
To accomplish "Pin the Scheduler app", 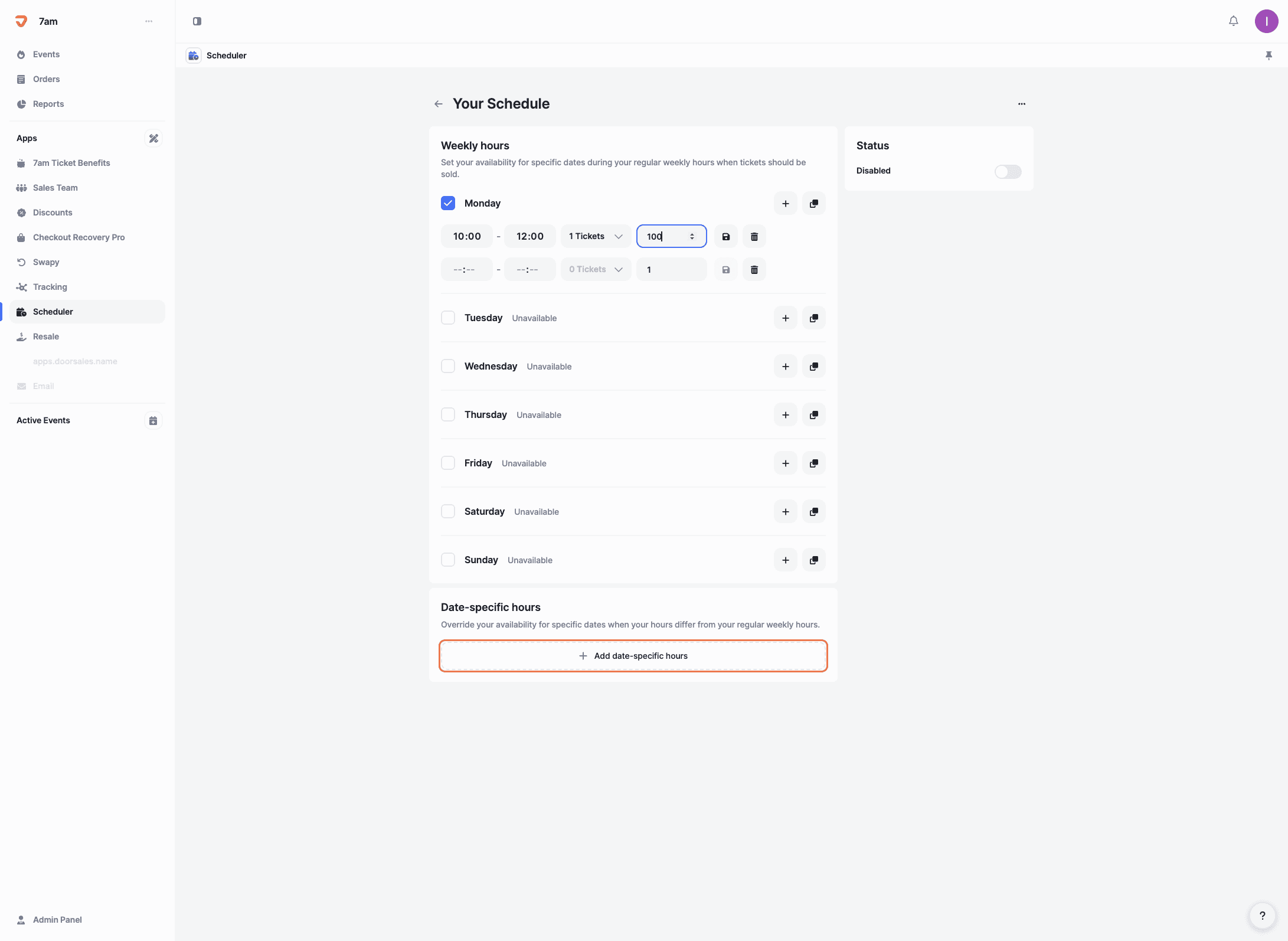I will (1269, 55).
